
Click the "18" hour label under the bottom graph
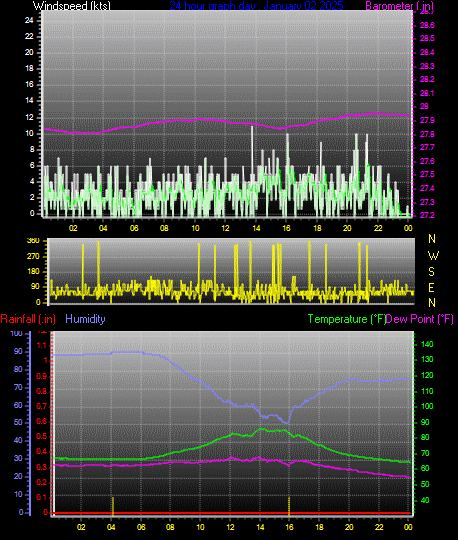click(x=319, y=527)
